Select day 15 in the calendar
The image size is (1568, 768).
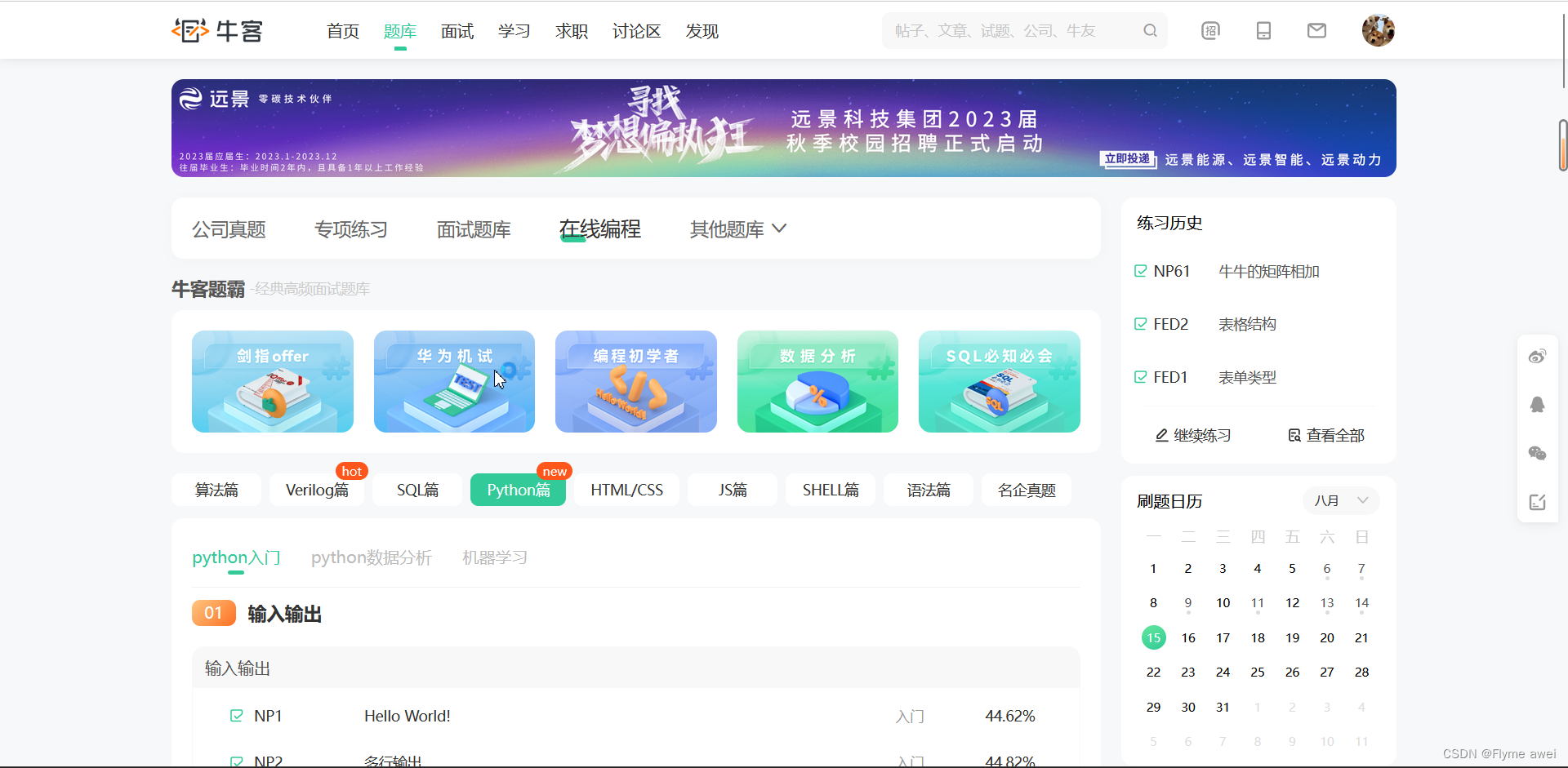pyautogui.click(x=1153, y=637)
